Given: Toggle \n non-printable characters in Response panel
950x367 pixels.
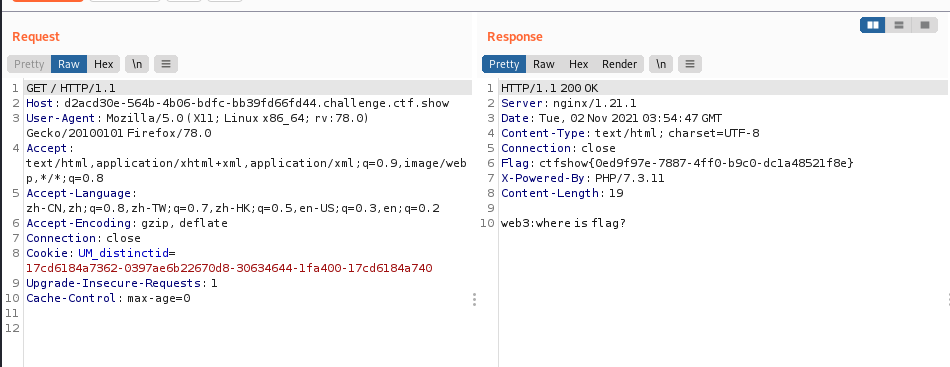Looking at the screenshot, I should [x=661, y=64].
